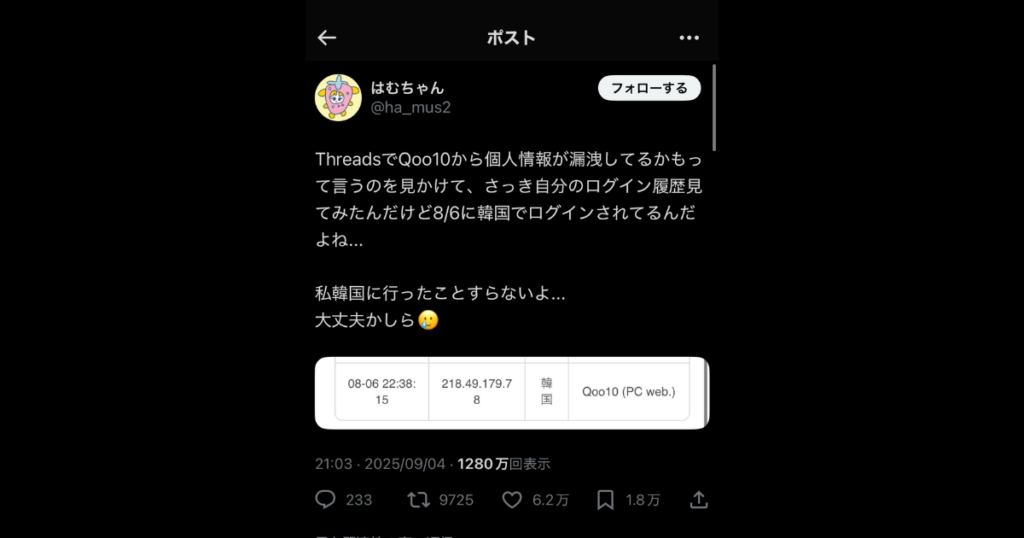Click the 6.2万 likes count

pyautogui.click(x=551, y=500)
